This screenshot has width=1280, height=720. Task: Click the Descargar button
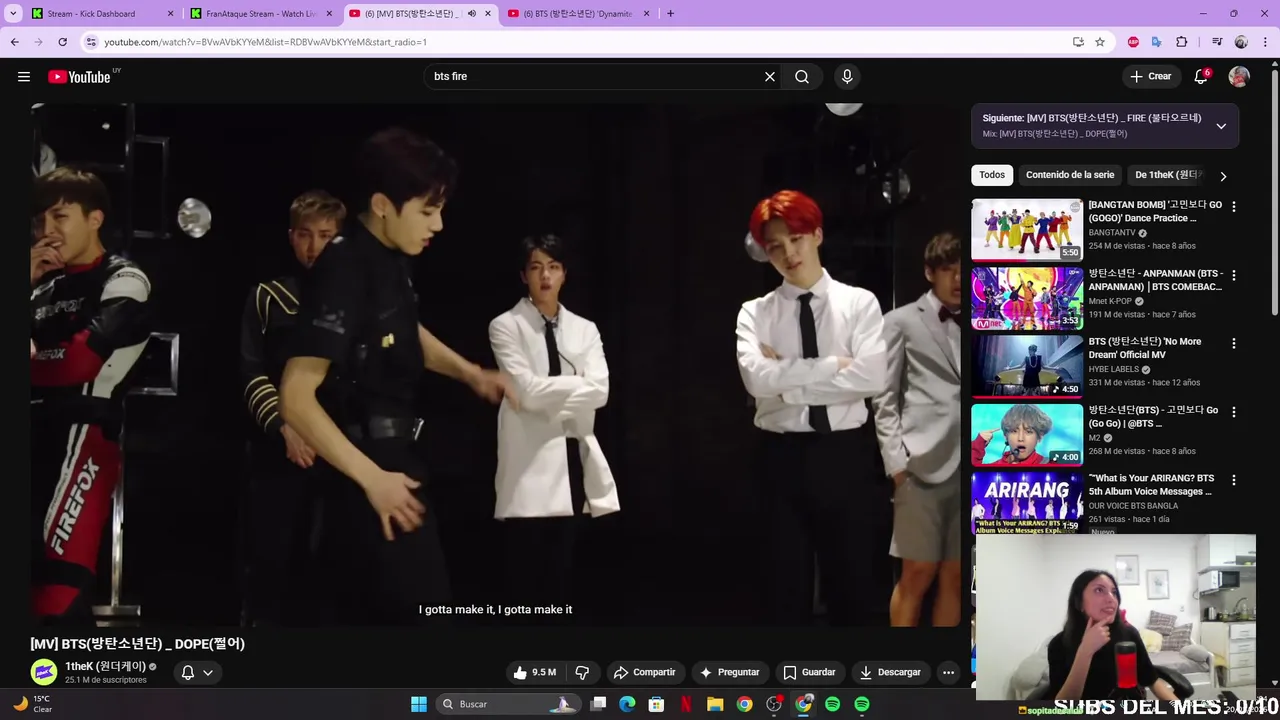[x=890, y=672]
